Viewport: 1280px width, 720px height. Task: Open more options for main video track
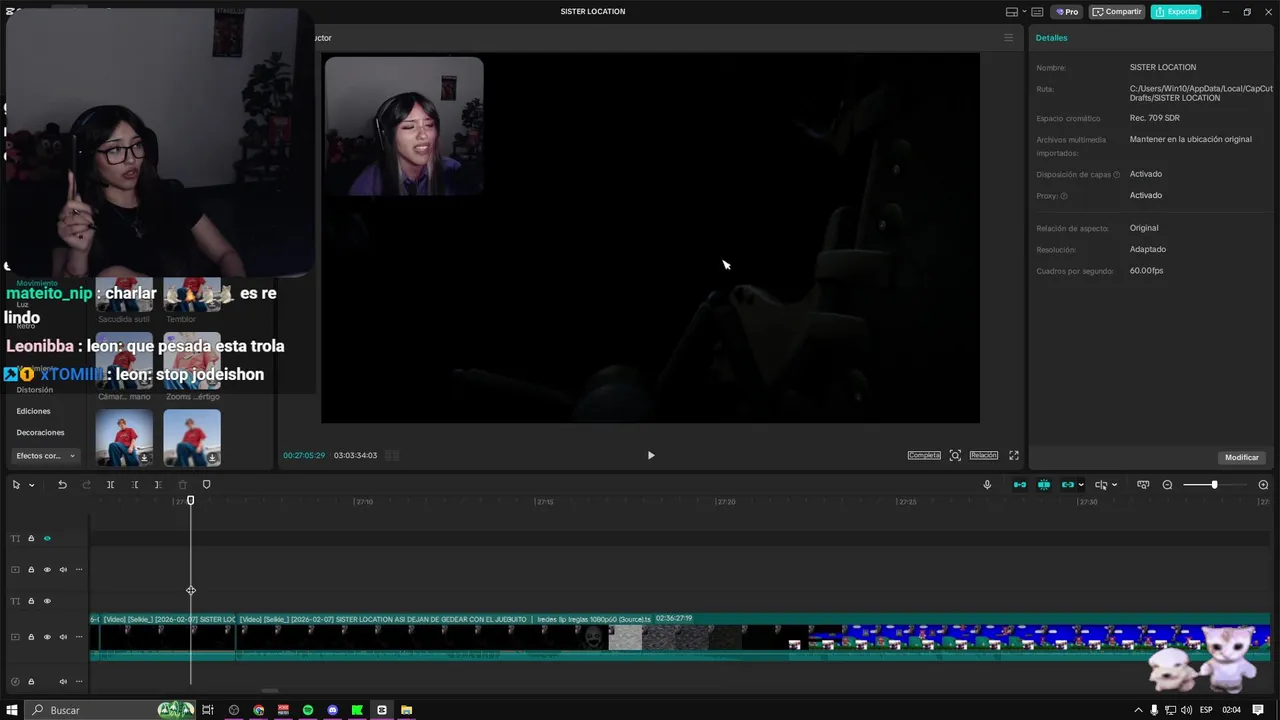(79, 637)
